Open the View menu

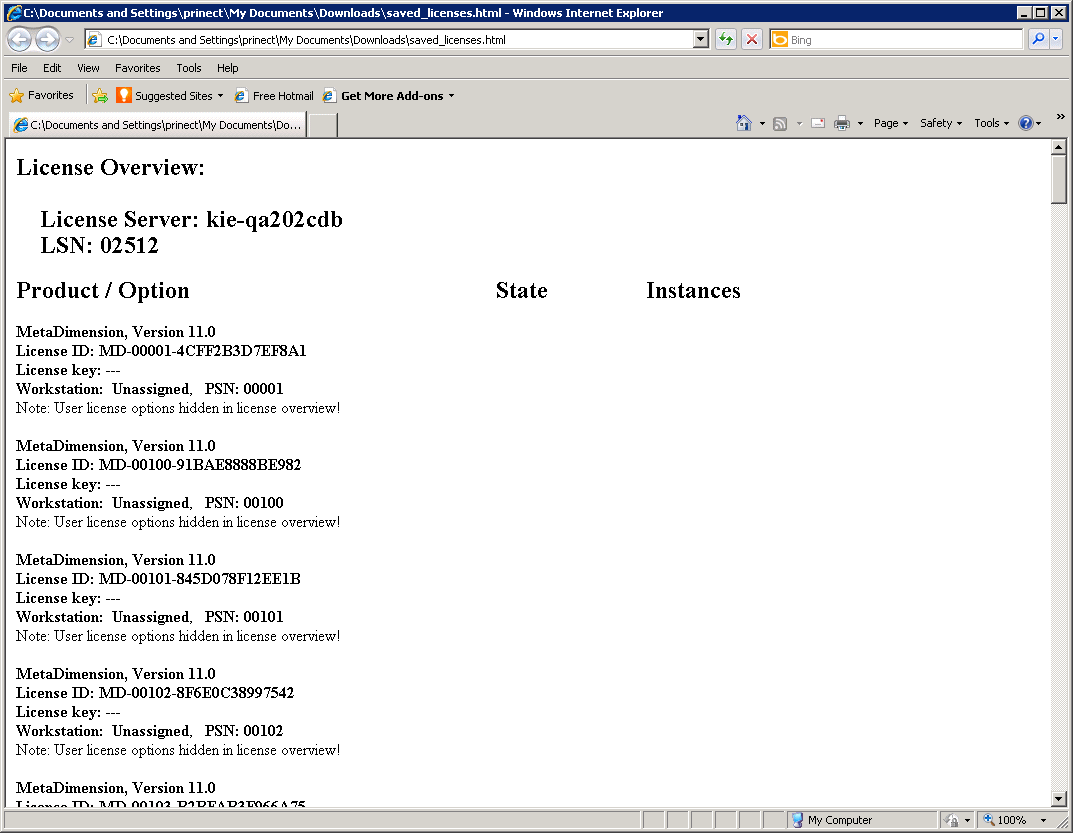coord(87,67)
